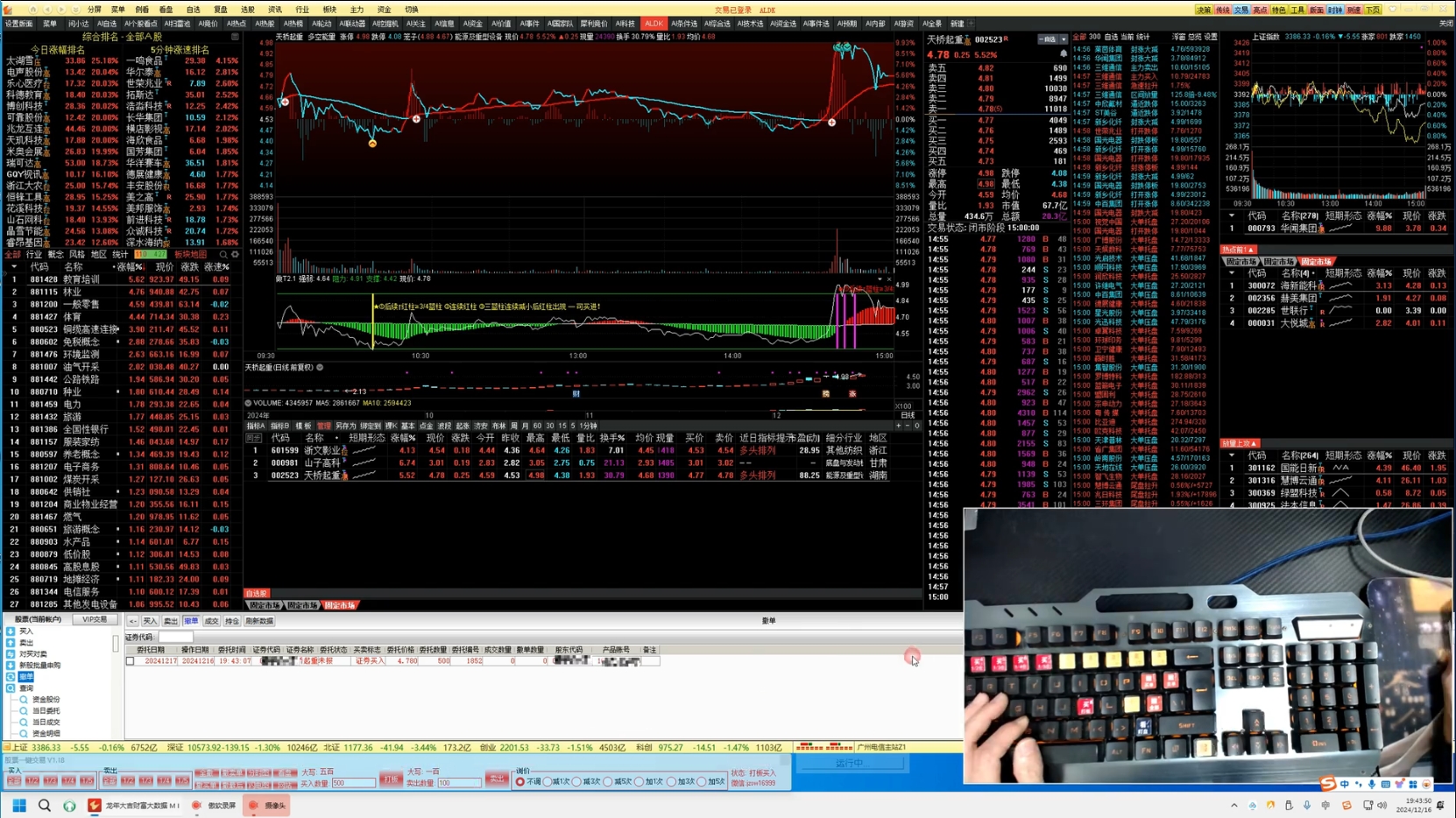Click the 工具 button at top right
The height and width of the screenshot is (818, 1456).
1297,10
